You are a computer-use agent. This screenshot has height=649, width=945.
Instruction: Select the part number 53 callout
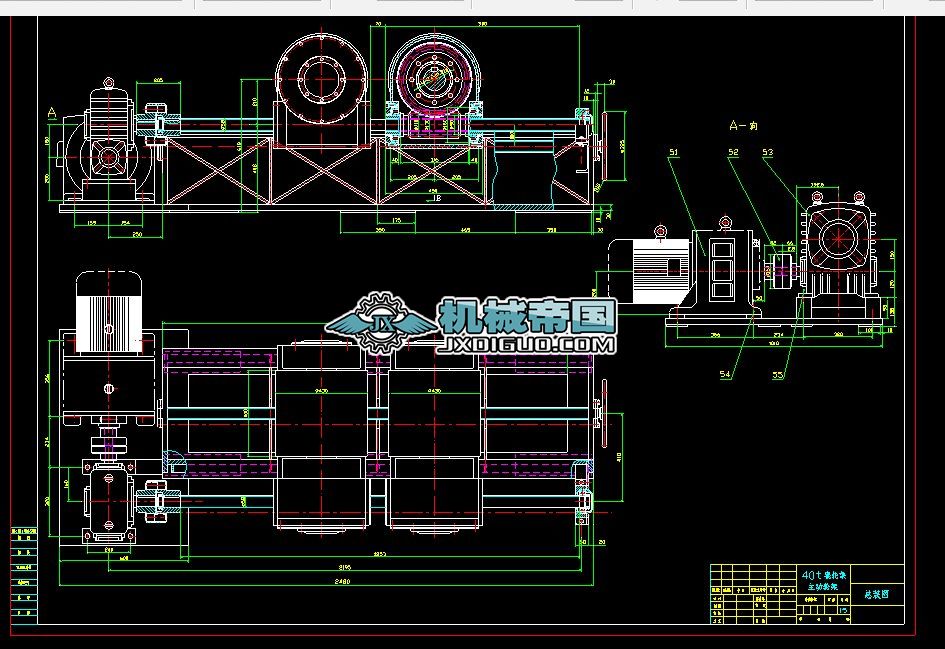click(x=767, y=152)
